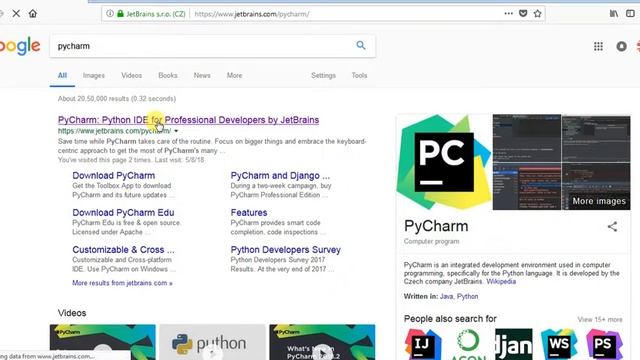Viewport: 640px width, 360px height.
Task: Open Download PyCharm sitelink
Action: 113,176
